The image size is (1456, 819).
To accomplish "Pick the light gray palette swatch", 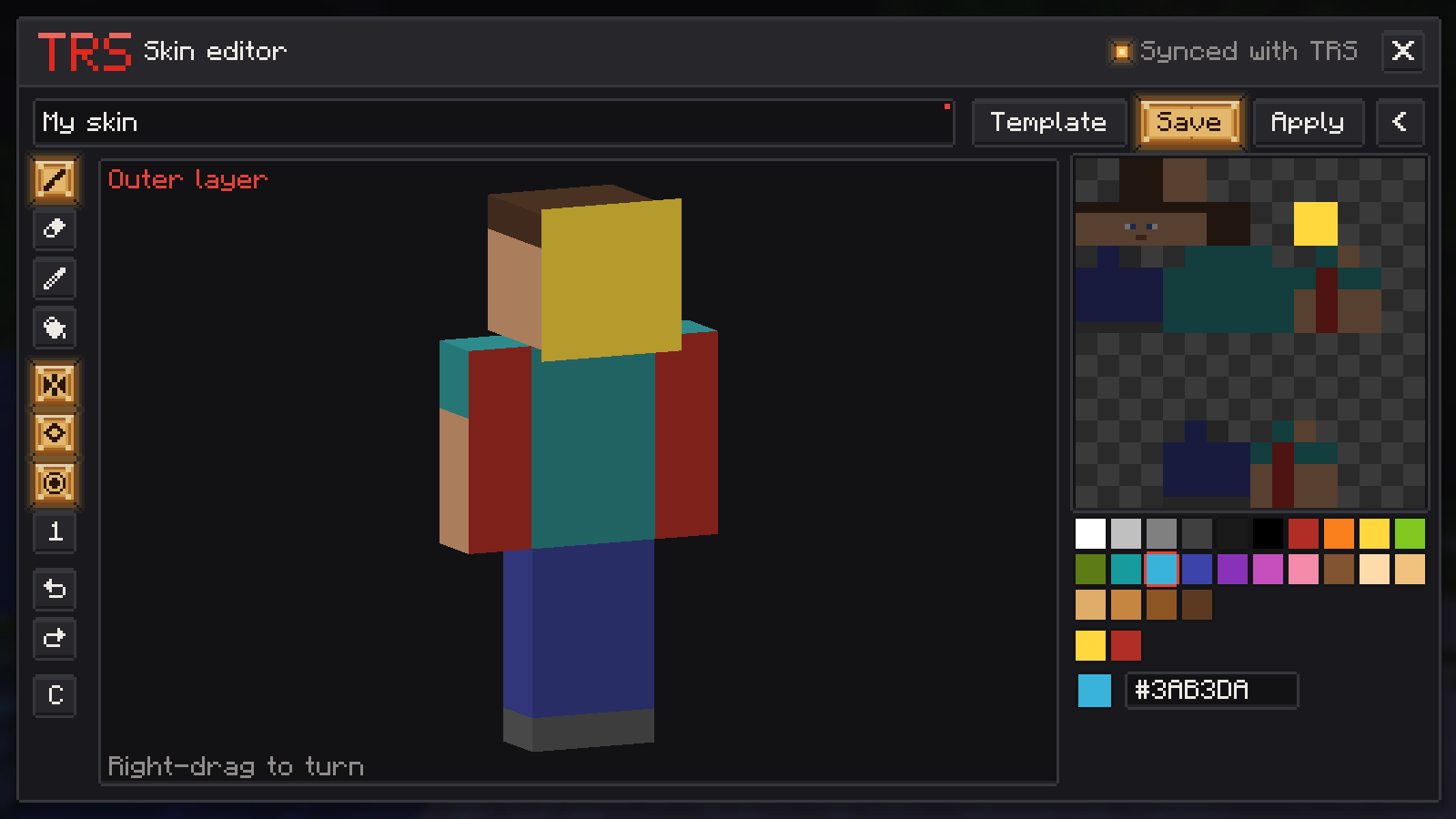I will pyautogui.click(x=1126, y=534).
